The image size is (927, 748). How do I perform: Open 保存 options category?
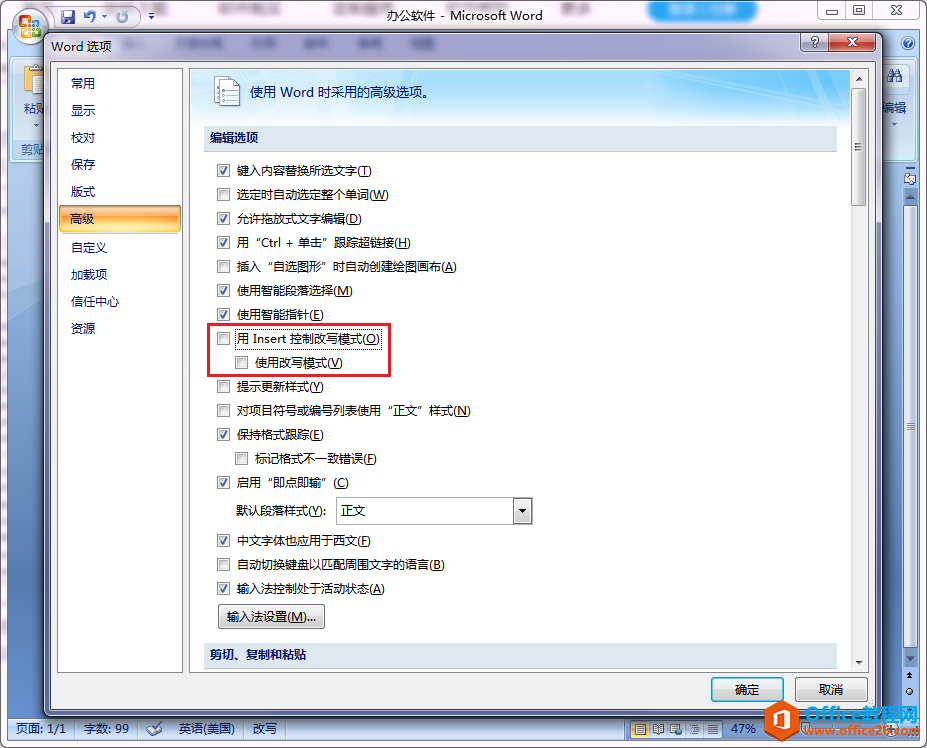[83, 164]
